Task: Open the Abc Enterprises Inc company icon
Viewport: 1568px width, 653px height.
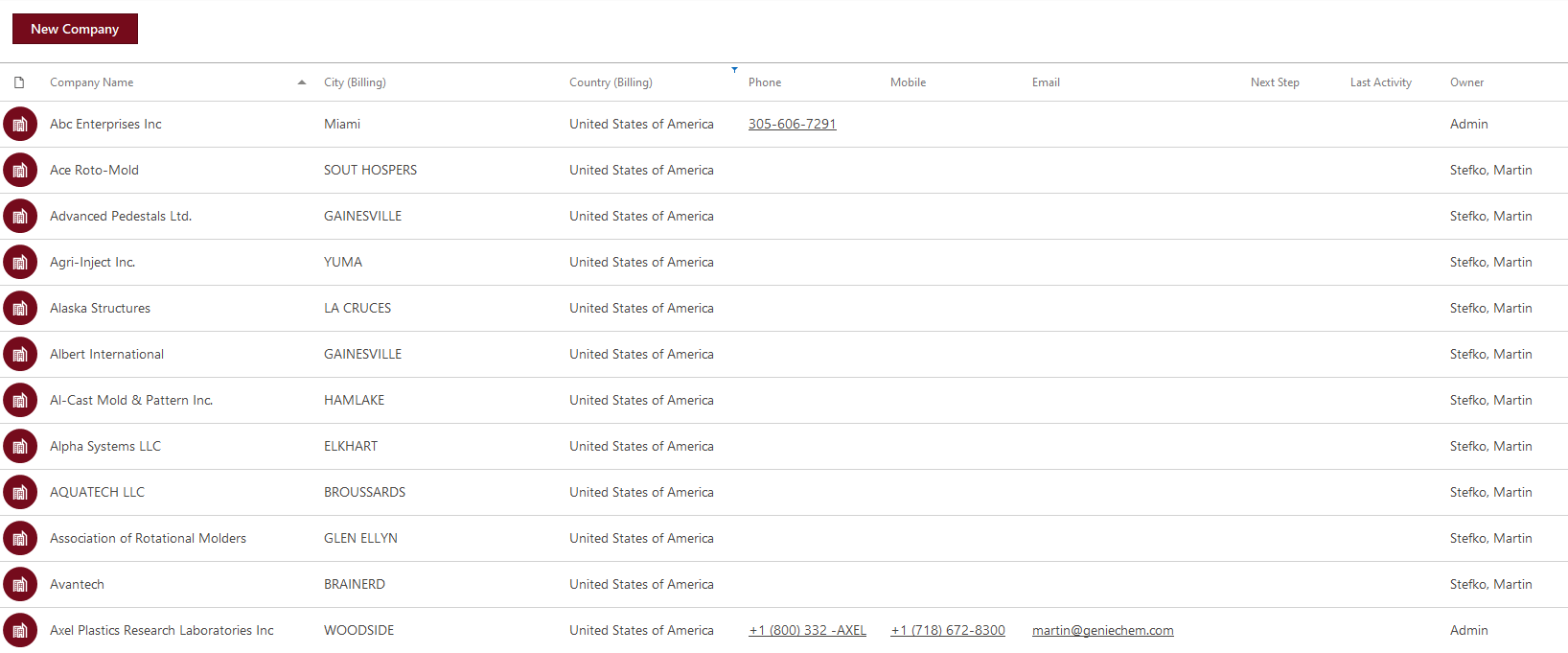Action: pos(20,124)
